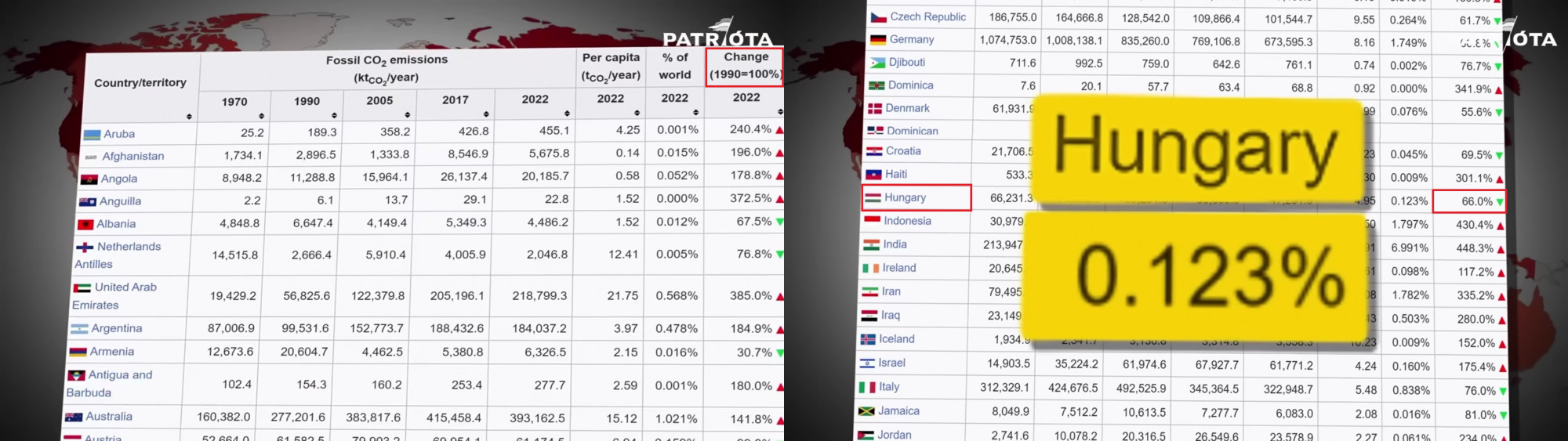This screenshot has width=1568, height=441.
Task: Open the Czech Republic link
Action: 927,17
